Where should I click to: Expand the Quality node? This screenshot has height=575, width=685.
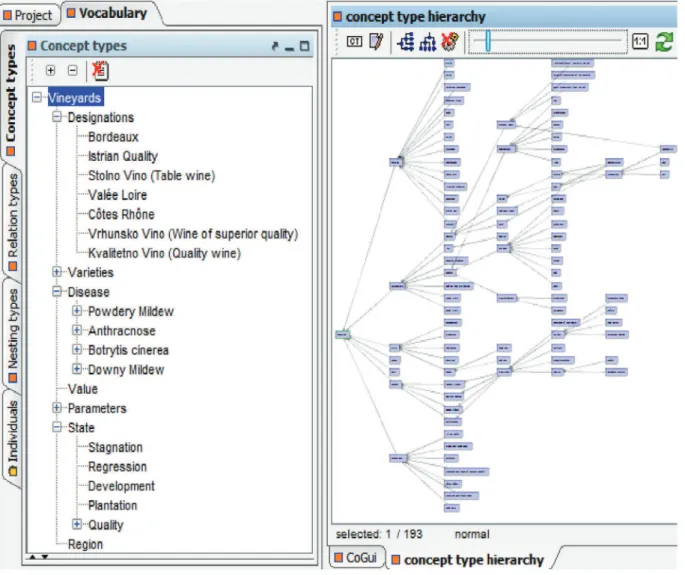coord(77,524)
